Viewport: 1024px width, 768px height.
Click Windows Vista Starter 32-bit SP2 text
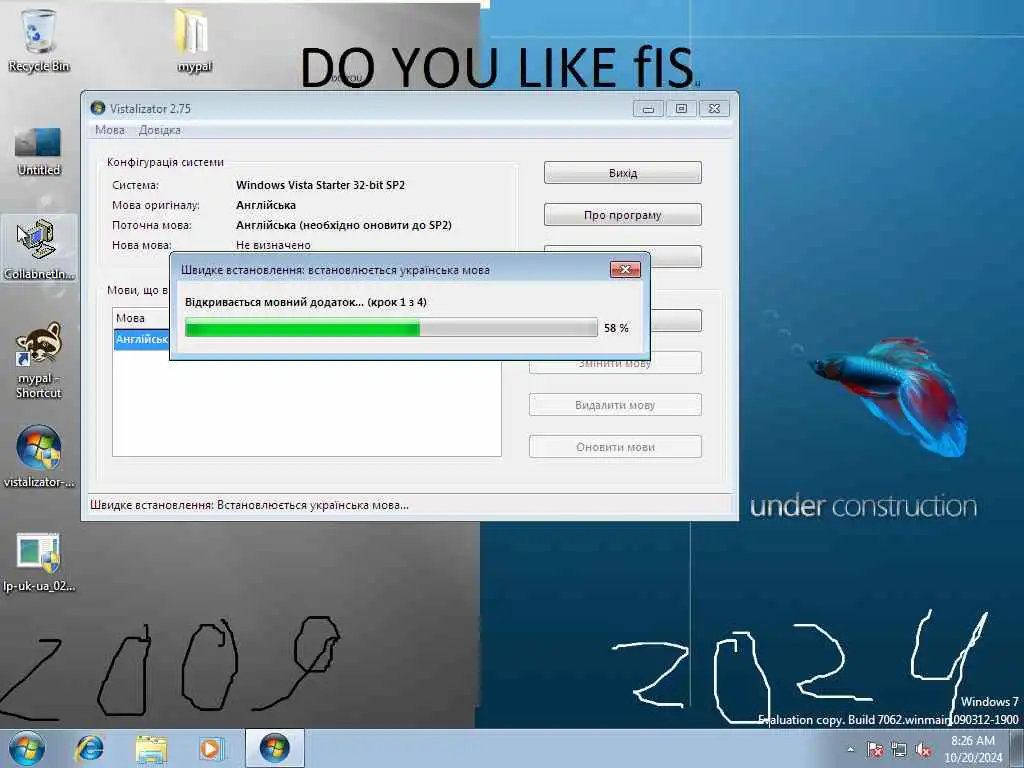tap(320, 185)
